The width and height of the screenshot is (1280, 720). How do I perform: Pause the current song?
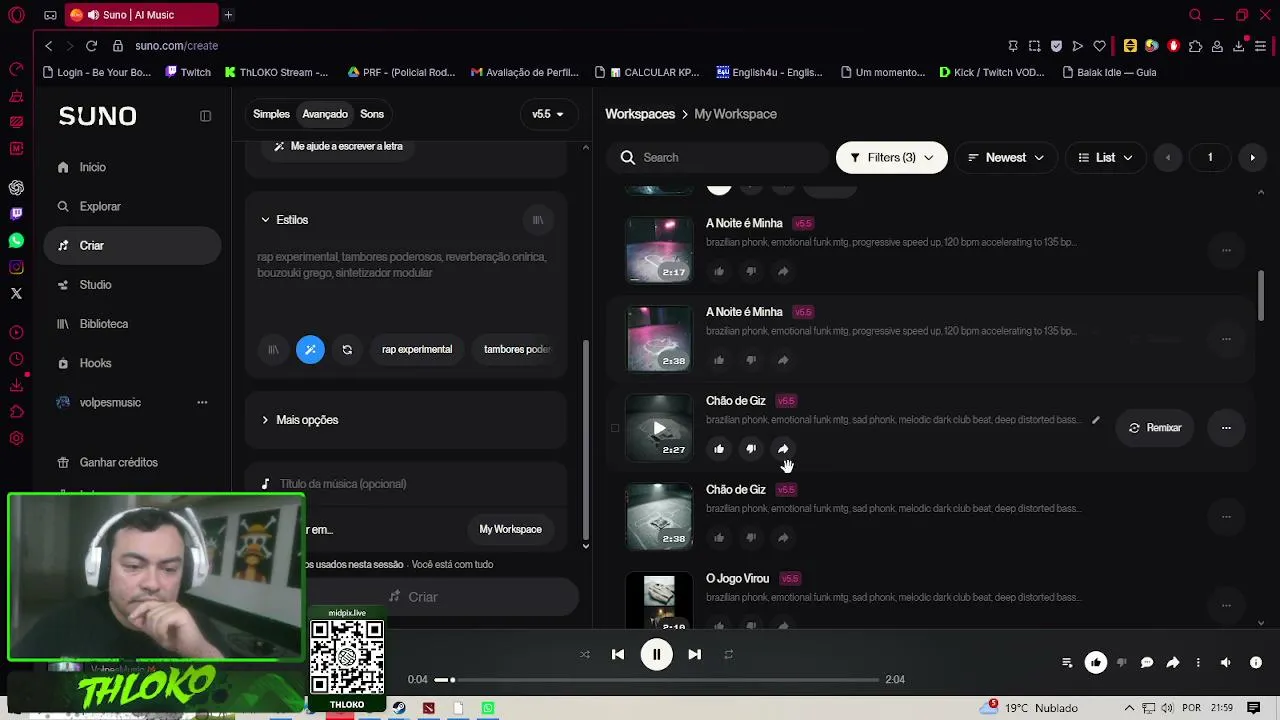tap(656, 655)
